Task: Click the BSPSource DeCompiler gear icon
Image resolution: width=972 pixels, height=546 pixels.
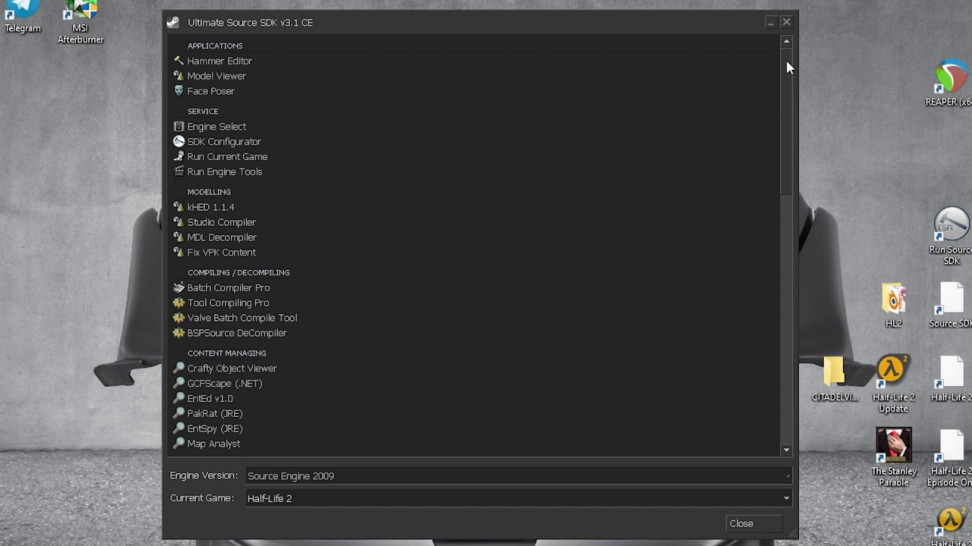Action: click(179, 333)
